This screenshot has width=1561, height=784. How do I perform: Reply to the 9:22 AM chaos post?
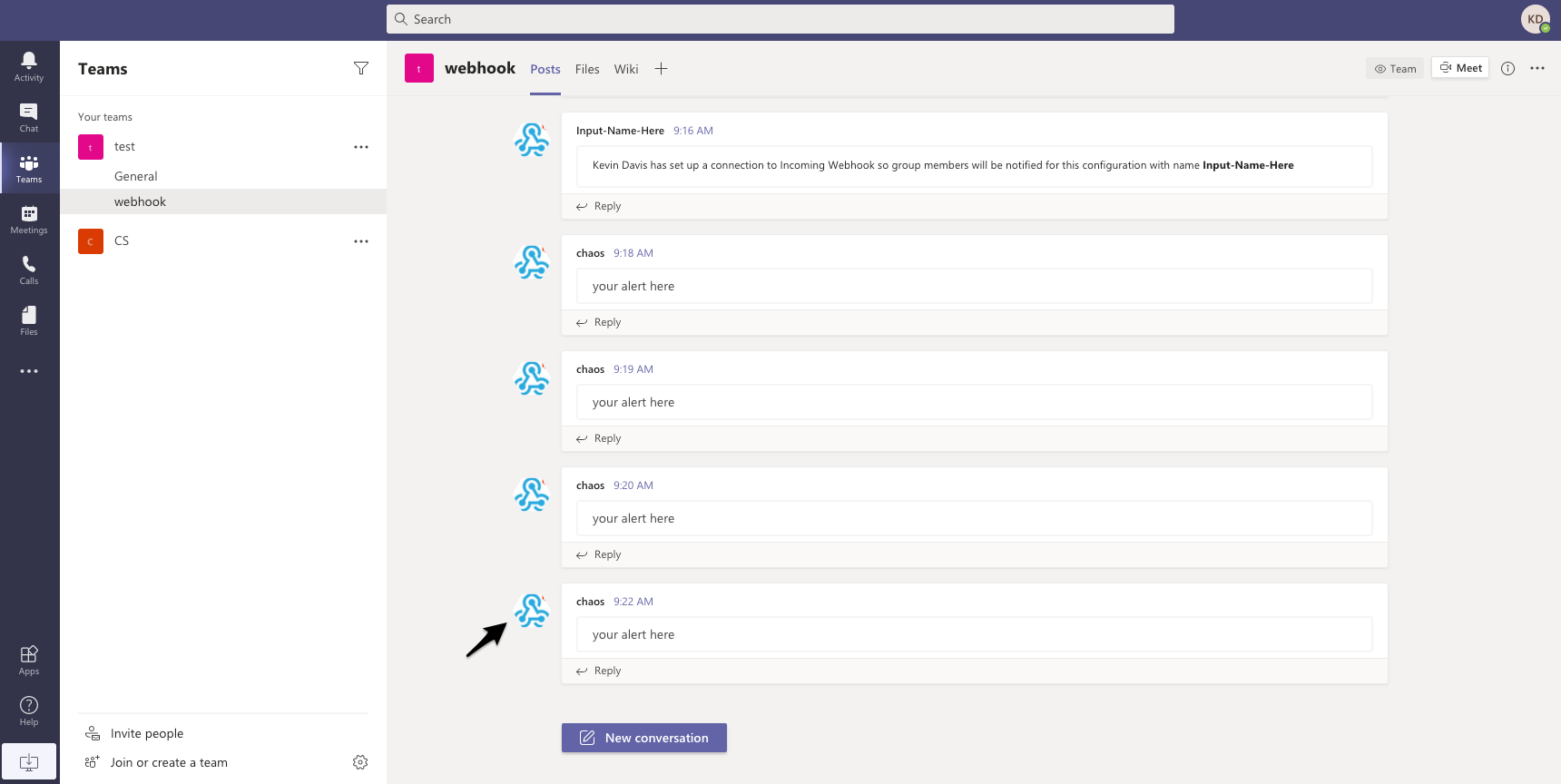599,671
